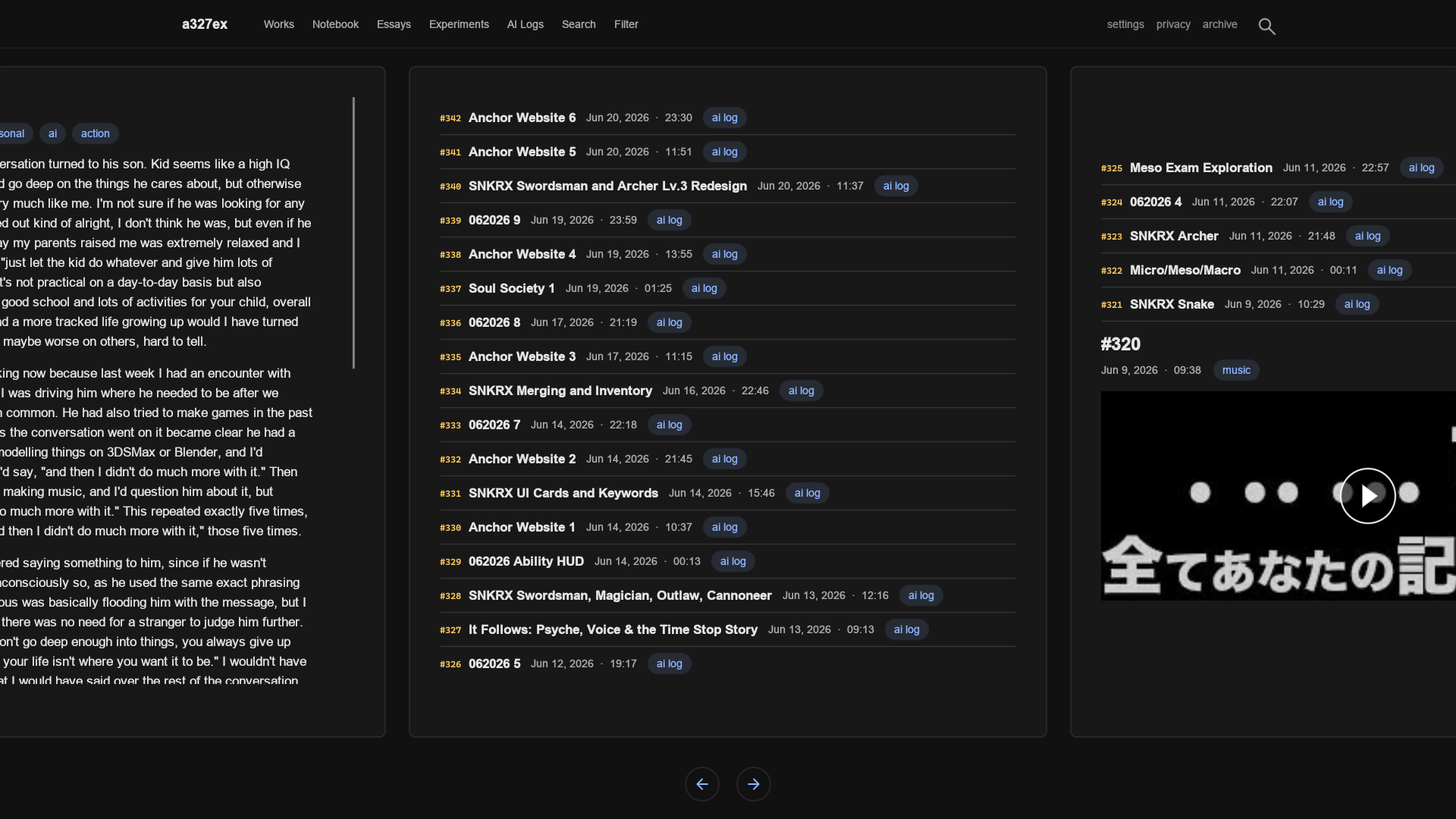Open the AI Logs menu item
The image size is (1456, 819).
pos(526,24)
